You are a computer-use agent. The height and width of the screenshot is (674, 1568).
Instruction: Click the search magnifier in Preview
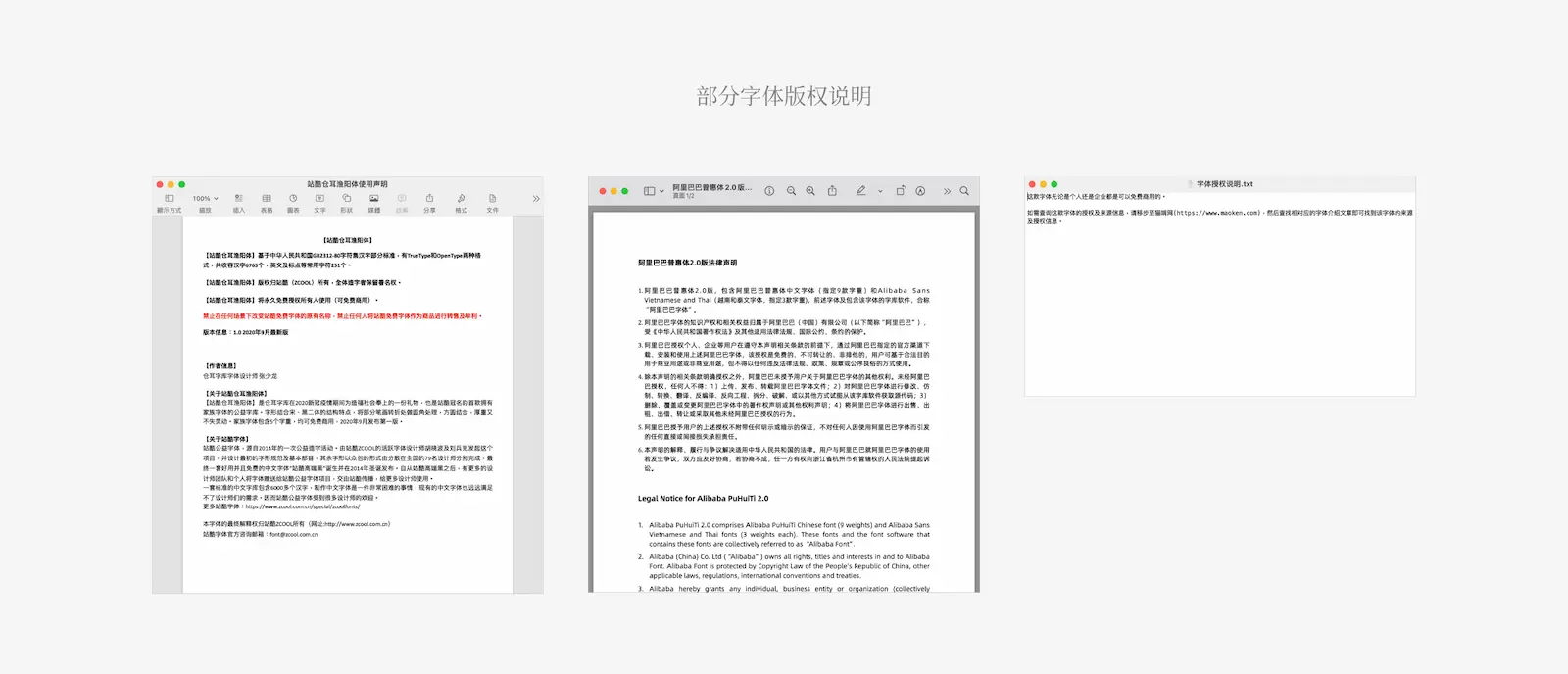coord(964,191)
